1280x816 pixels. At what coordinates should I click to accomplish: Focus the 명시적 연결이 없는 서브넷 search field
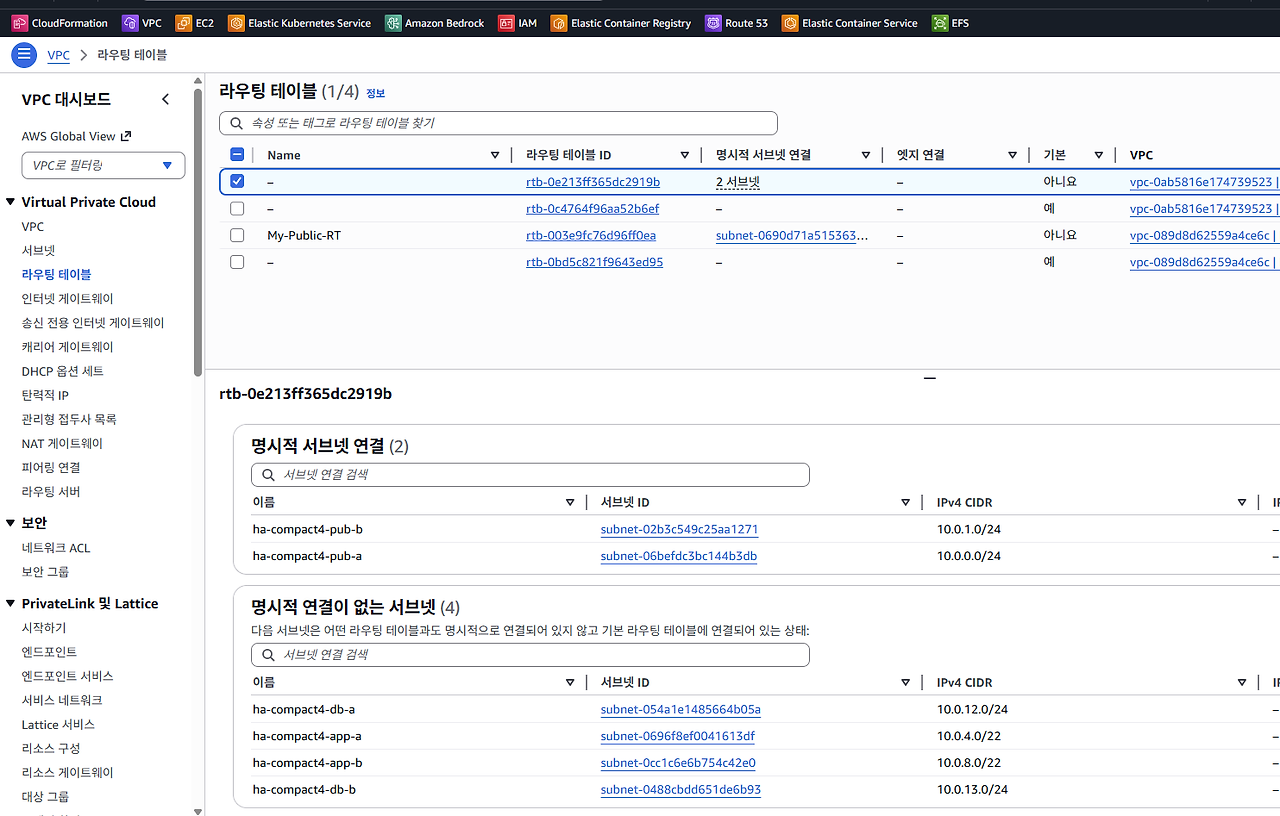point(530,654)
